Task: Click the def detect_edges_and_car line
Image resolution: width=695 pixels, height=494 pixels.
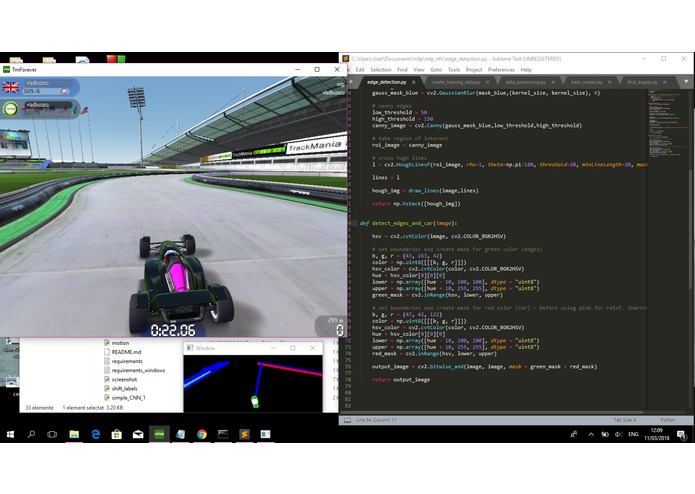Action: (x=408, y=223)
